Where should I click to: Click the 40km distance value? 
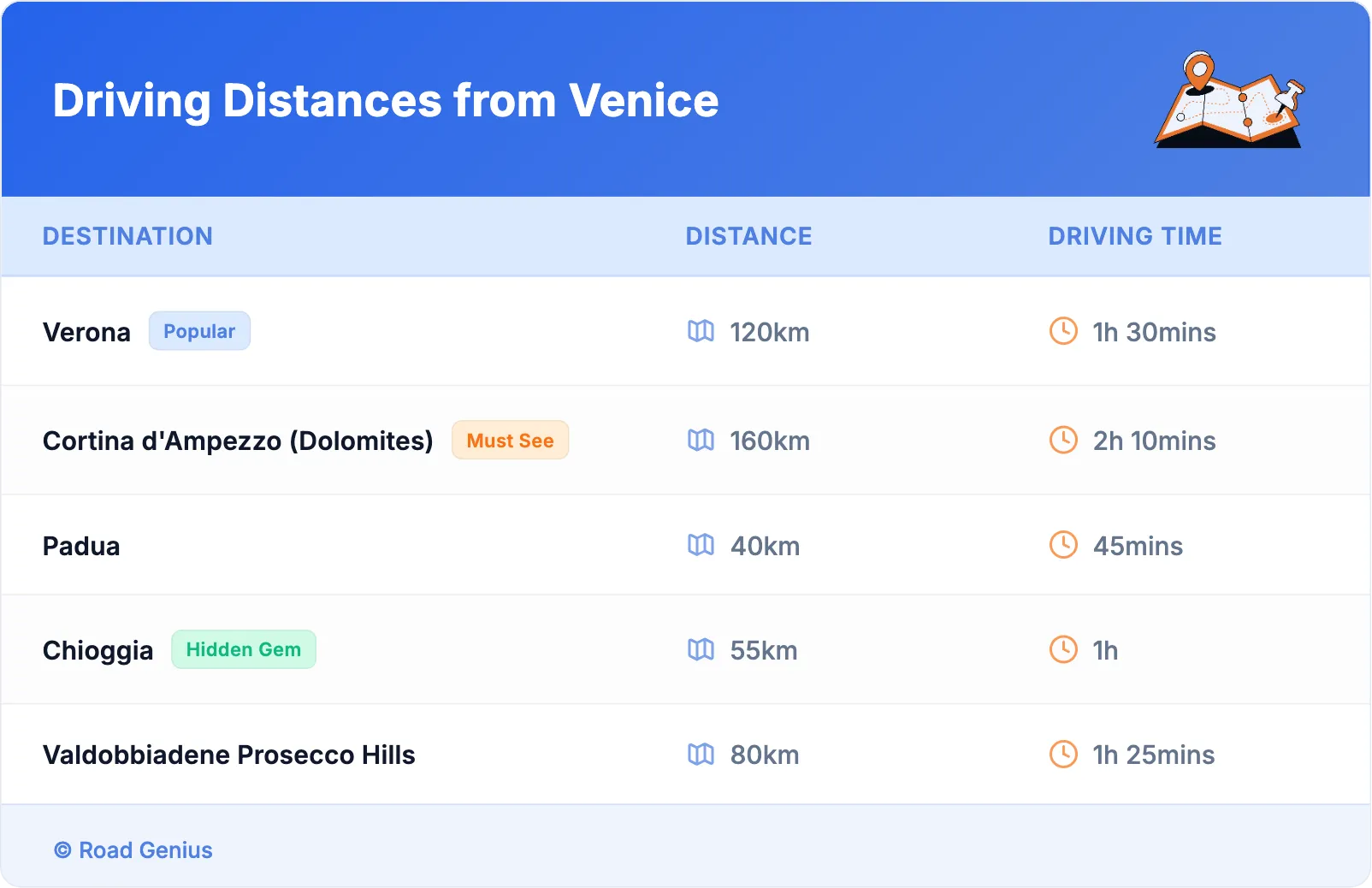point(766,546)
